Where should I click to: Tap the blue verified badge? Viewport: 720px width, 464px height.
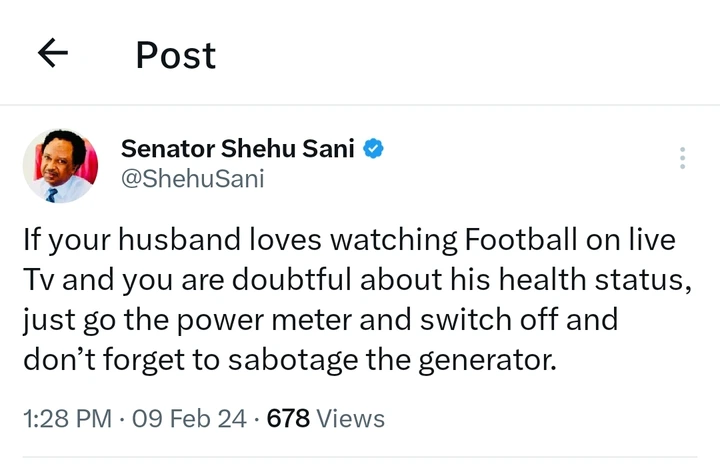[373, 148]
